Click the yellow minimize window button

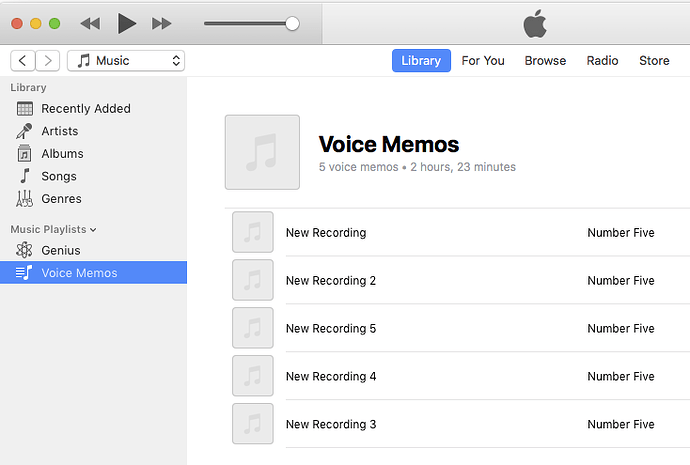click(x=36, y=23)
